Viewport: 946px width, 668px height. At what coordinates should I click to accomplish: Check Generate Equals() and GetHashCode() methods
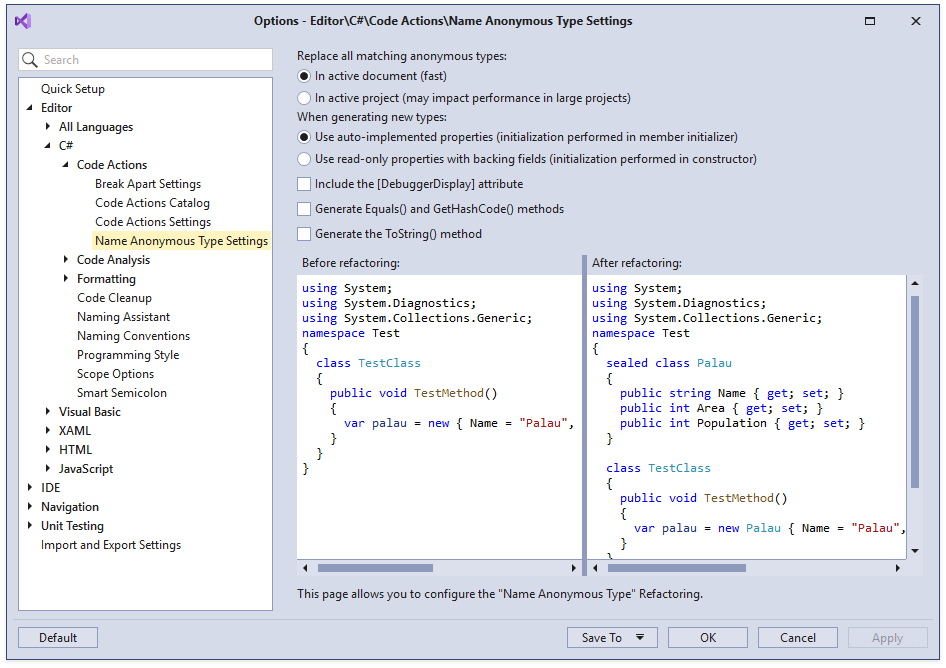304,209
